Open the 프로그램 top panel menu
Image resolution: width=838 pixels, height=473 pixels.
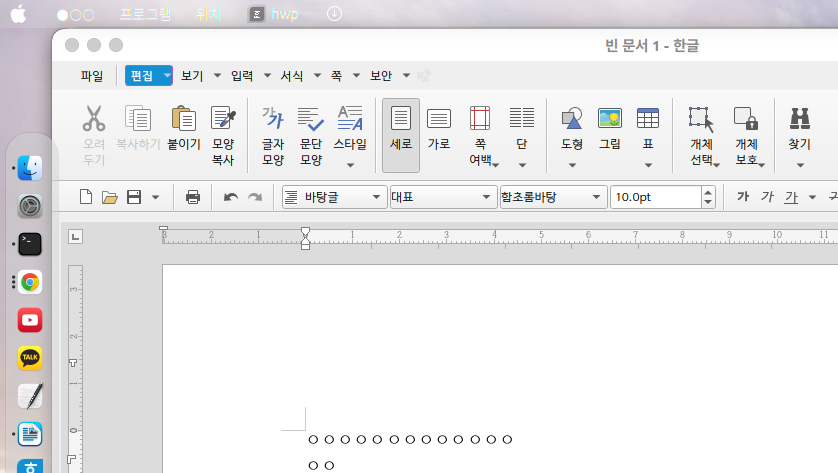[x=145, y=14]
